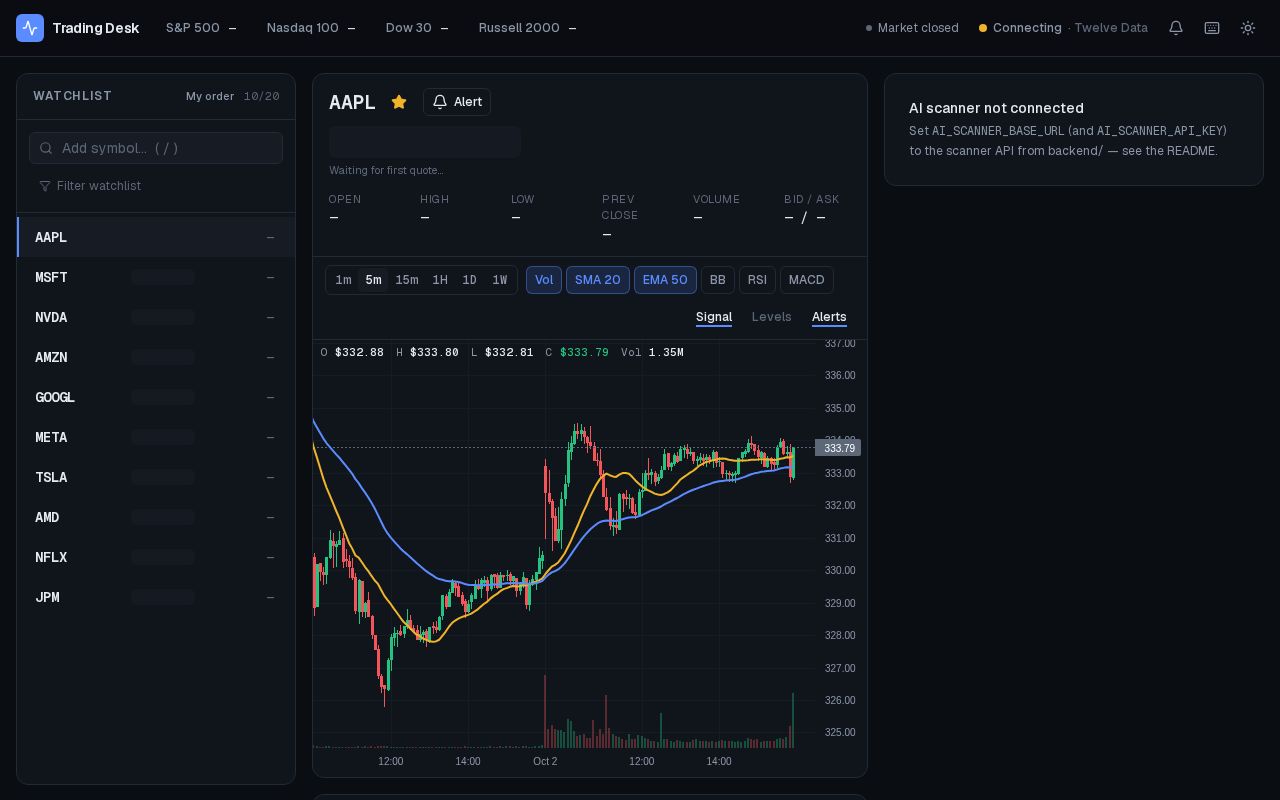1280x800 pixels.
Task: Switch chart to 1m interval
Action: (x=343, y=280)
